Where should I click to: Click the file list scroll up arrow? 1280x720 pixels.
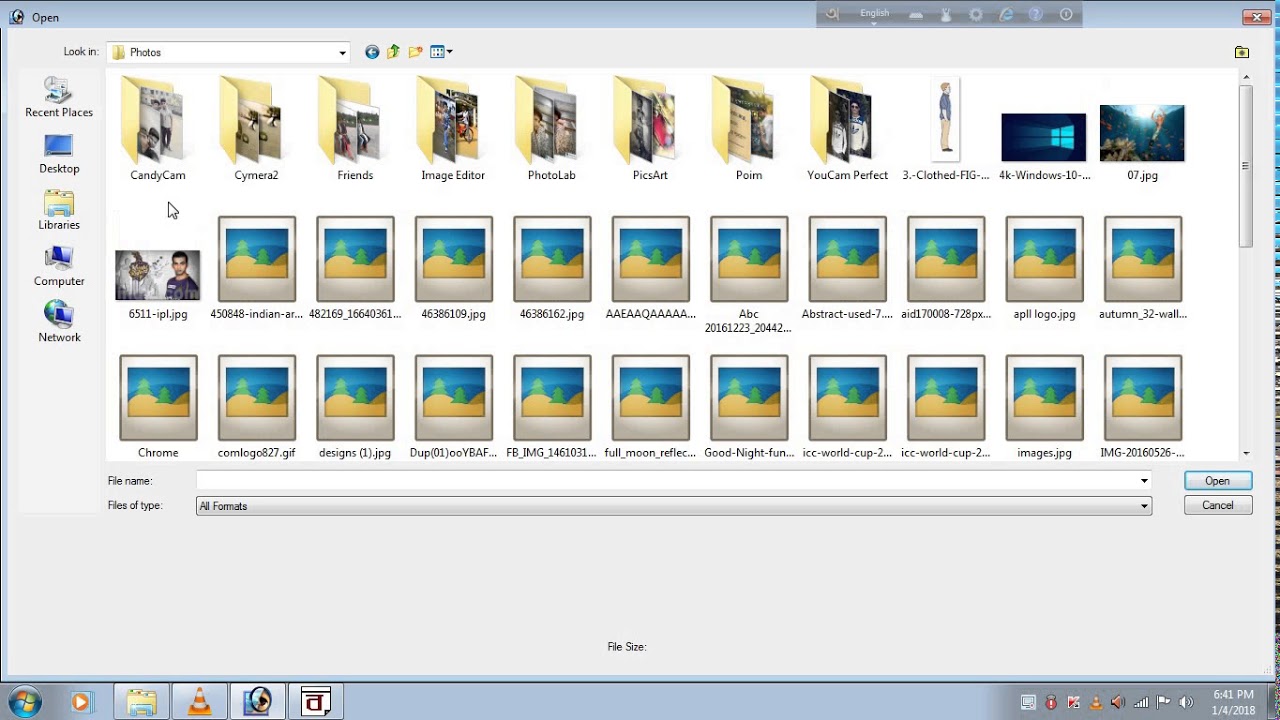click(1246, 77)
